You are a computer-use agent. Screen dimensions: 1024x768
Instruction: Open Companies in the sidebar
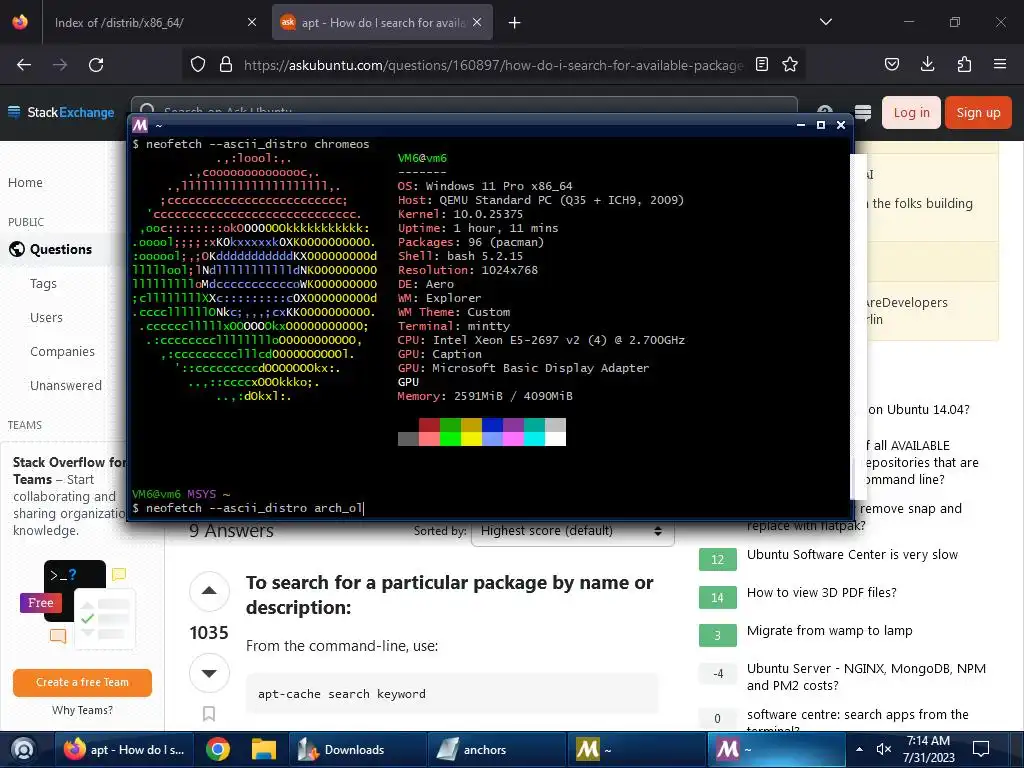tap(62, 351)
